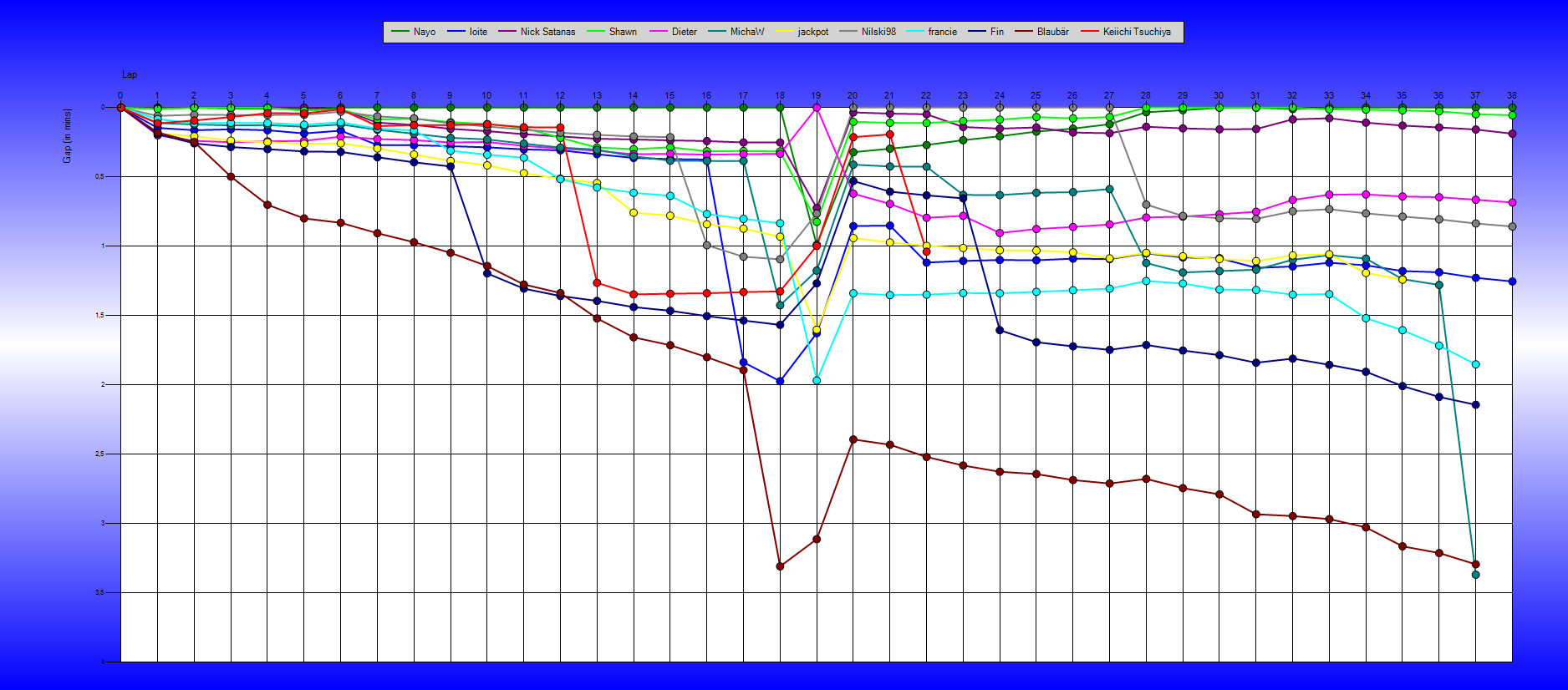The image size is (1568, 690).
Task: Click Nilski98's gray point at lap 16
Action: (x=706, y=246)
